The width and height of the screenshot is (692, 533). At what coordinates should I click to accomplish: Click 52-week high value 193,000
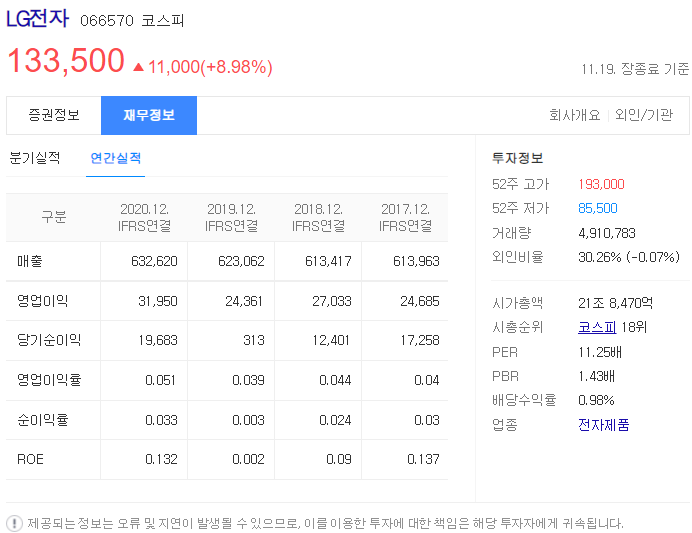(601, 184)
